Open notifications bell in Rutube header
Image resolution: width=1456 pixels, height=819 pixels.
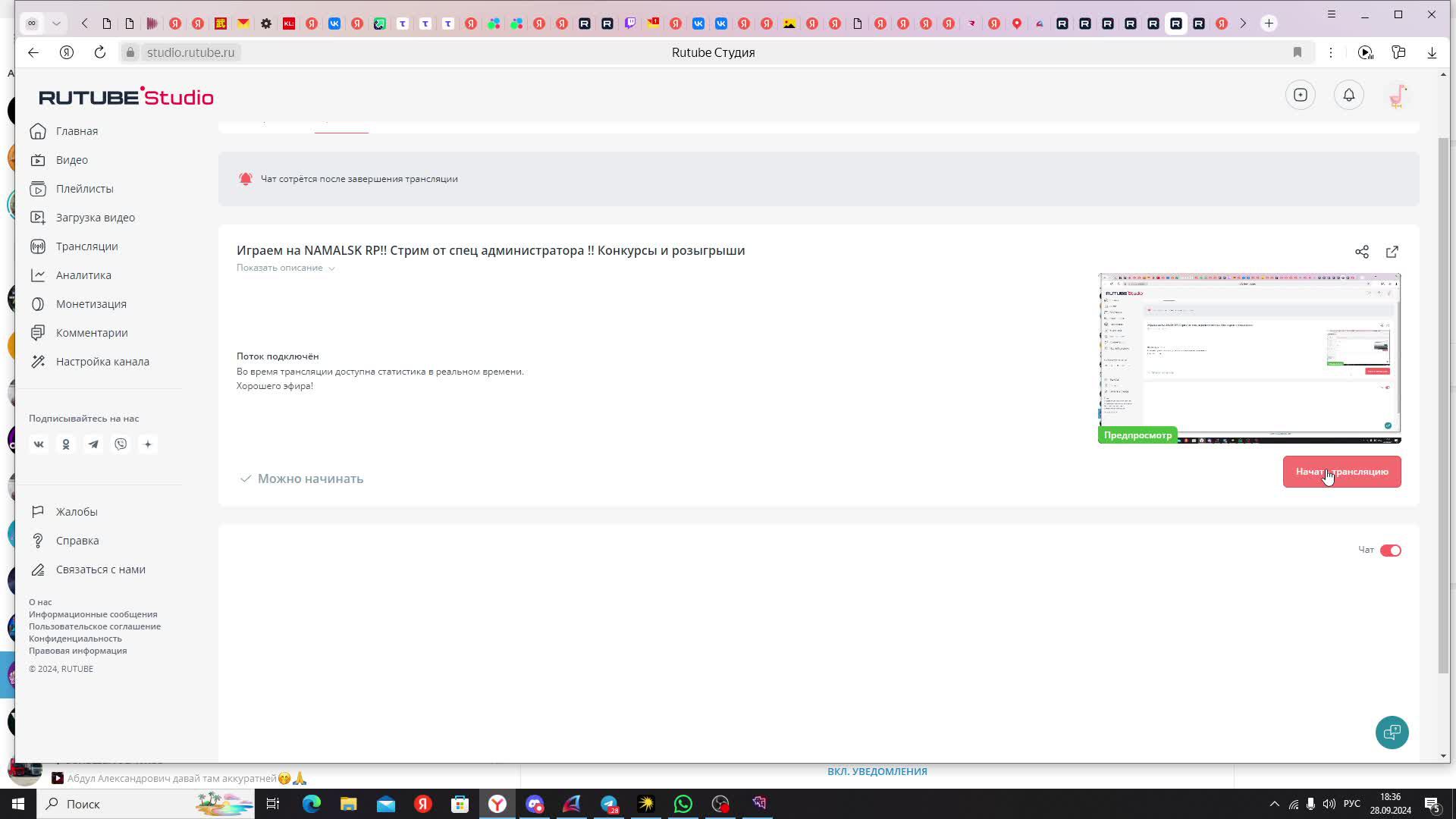coord(1349,95)
